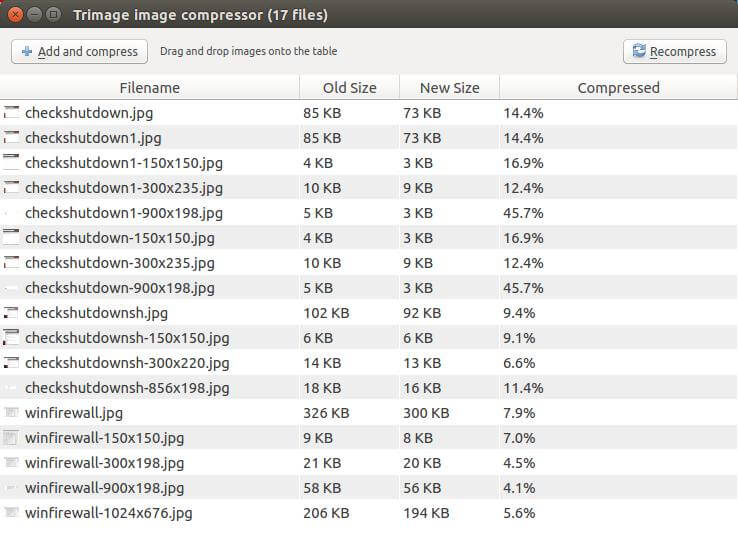This screenshot has height=560, width=738.
Task: Click the refresh icon on Recompress
Action: pos(639,51)
